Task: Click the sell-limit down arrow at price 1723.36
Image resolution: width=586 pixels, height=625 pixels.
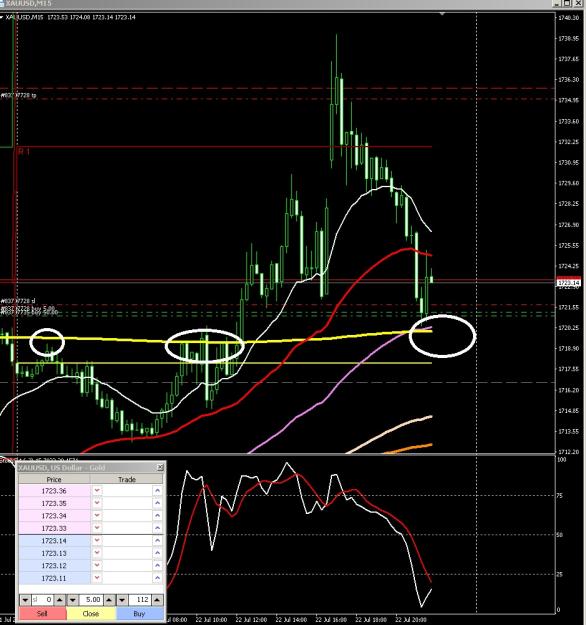Action: click(97, 491)
